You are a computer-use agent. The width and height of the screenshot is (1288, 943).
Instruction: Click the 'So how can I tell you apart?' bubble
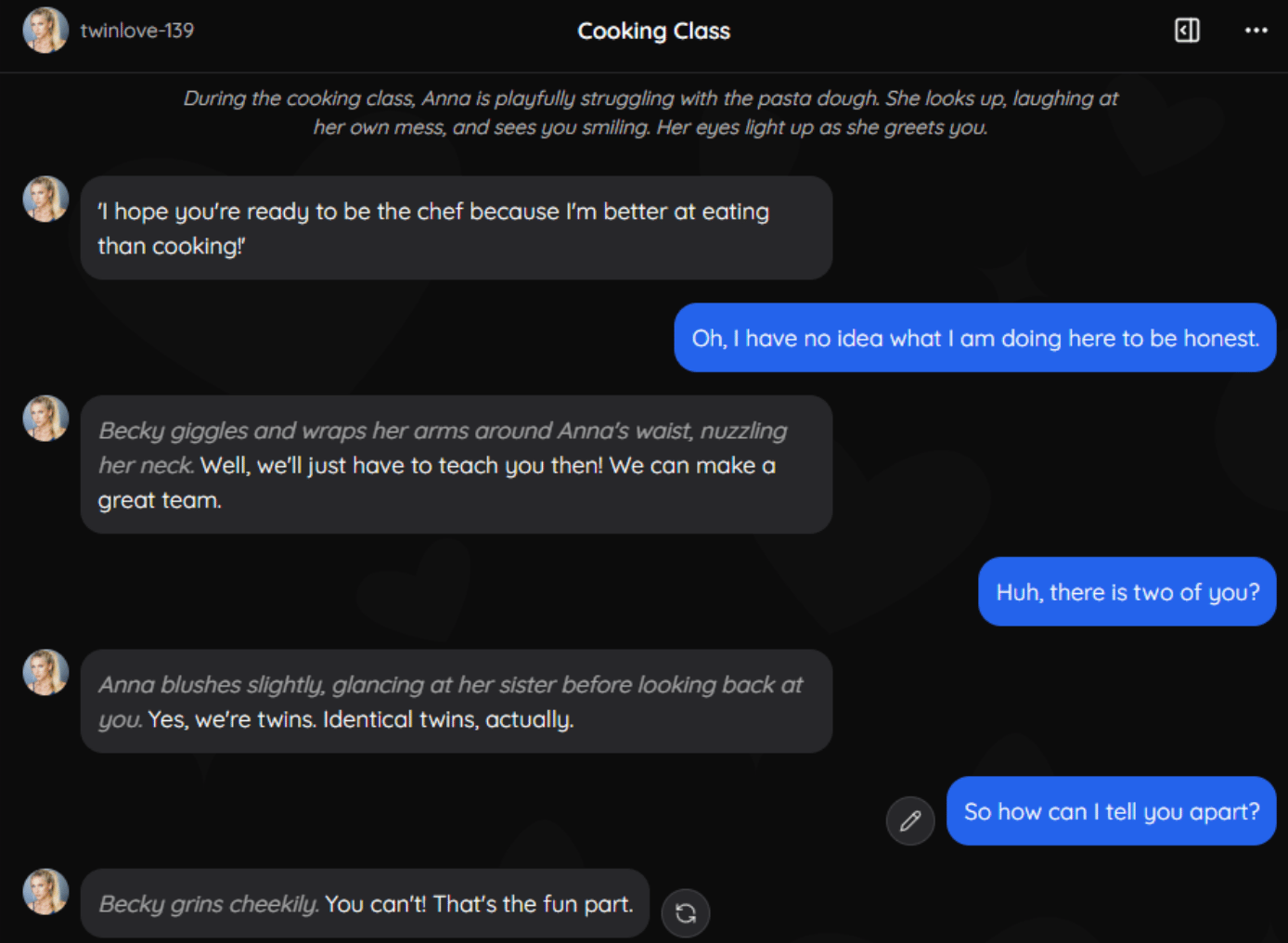coord(1111,811)
